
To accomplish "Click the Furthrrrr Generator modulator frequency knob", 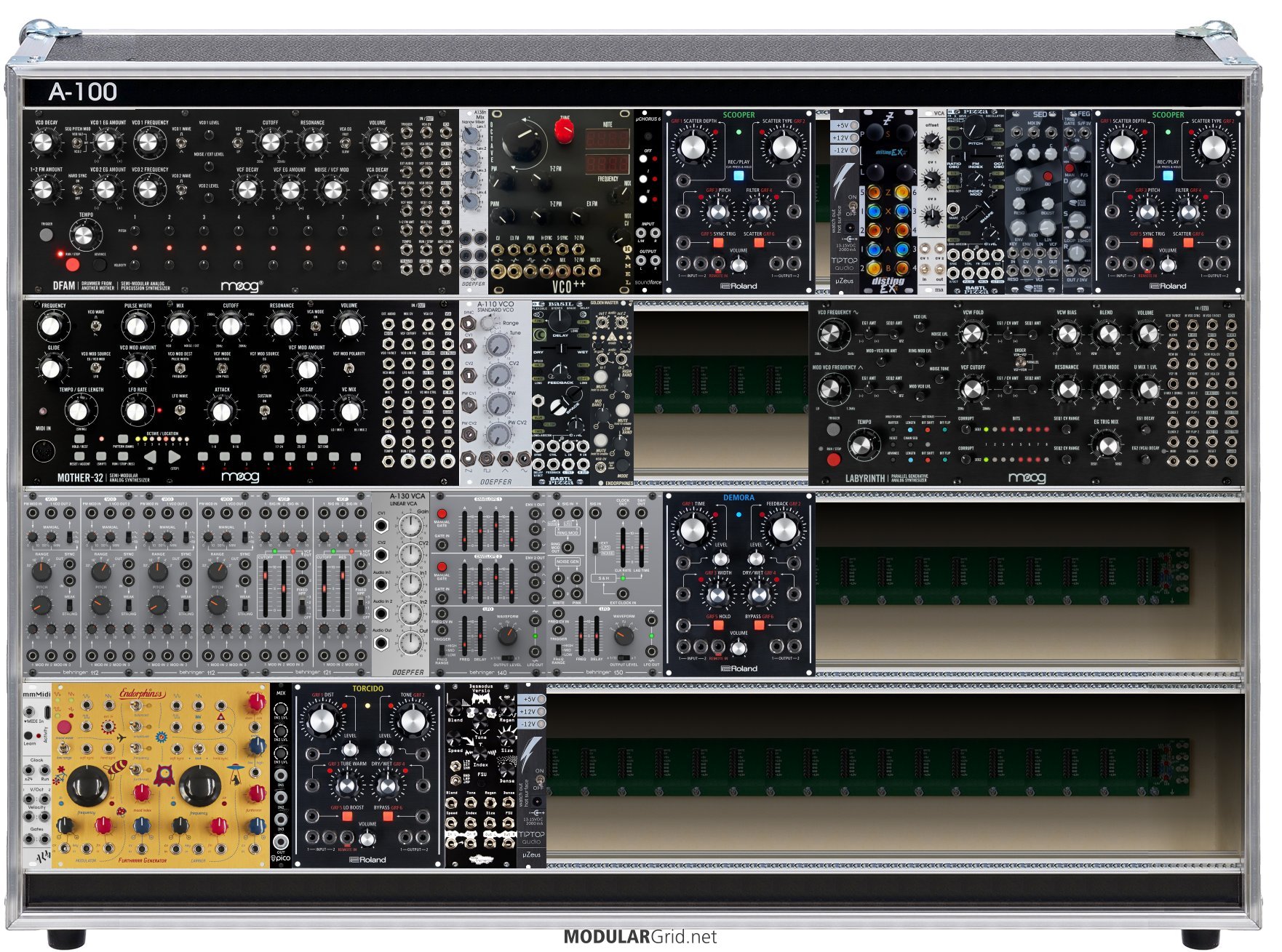I will click(88, 787).
